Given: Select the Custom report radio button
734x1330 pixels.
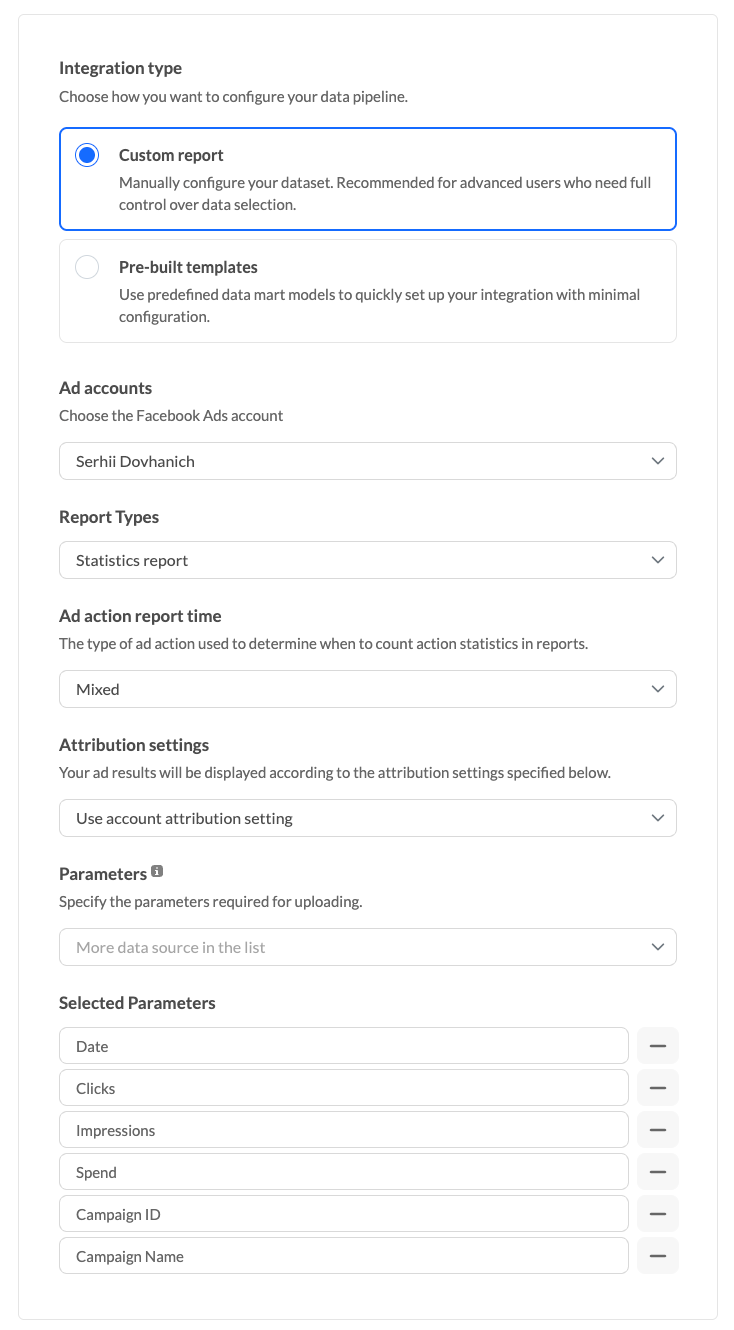Looking at the screenshot, I should [87, 155].
